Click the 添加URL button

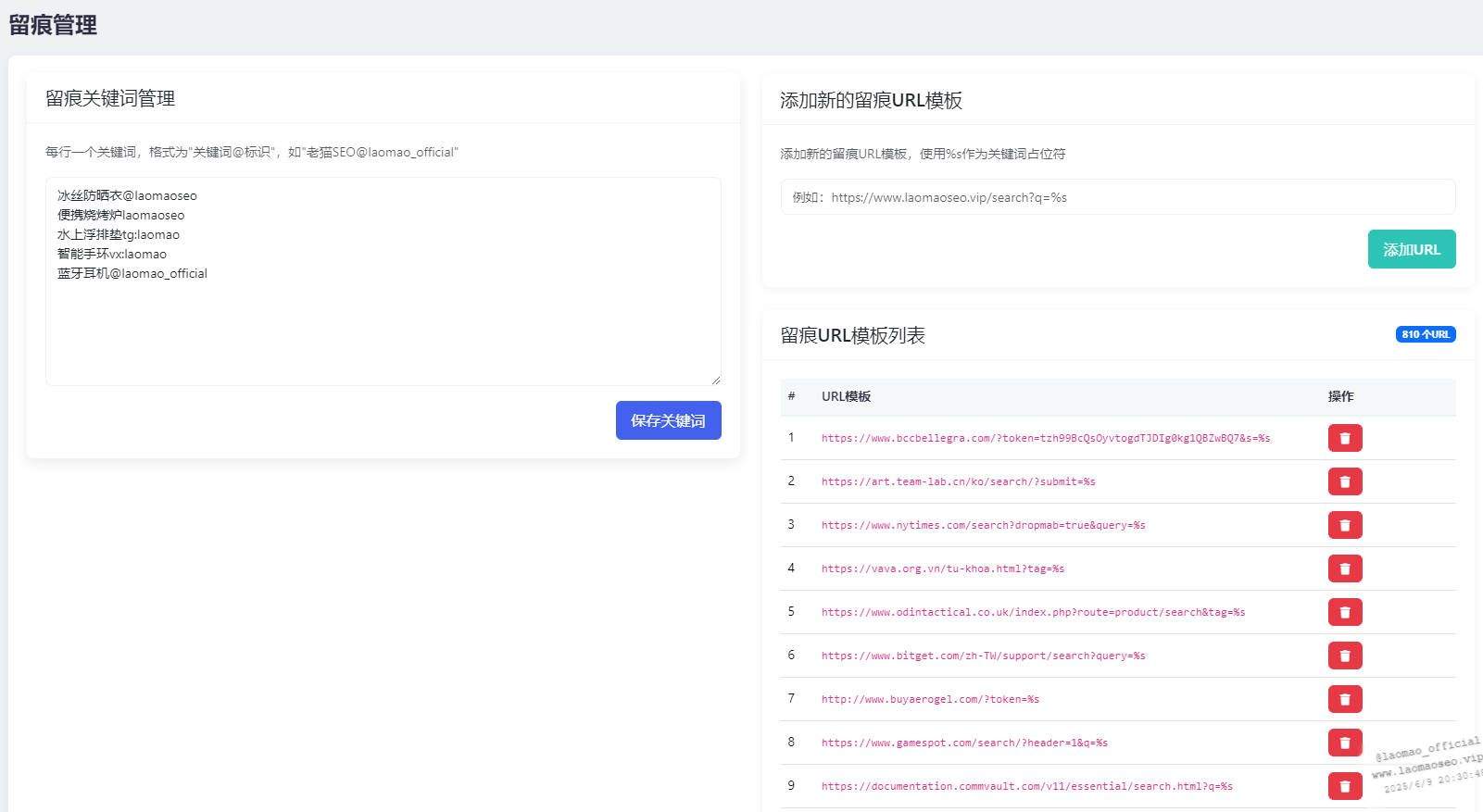point(1412,249)
